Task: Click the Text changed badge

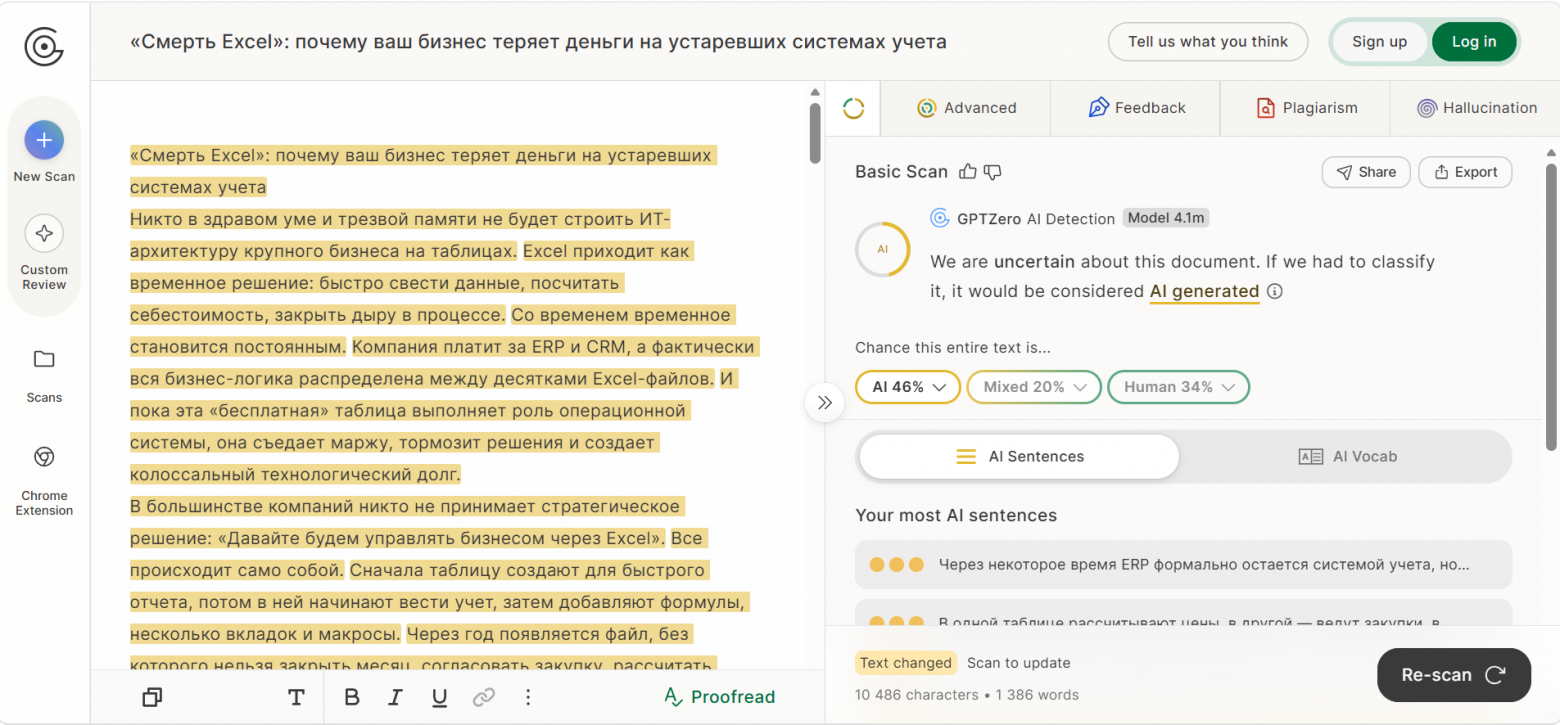Action: coord(905,663)
